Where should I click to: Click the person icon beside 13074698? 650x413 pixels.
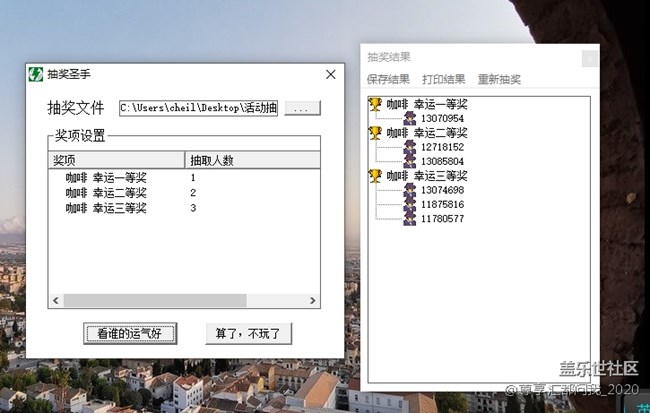[410, 190]
